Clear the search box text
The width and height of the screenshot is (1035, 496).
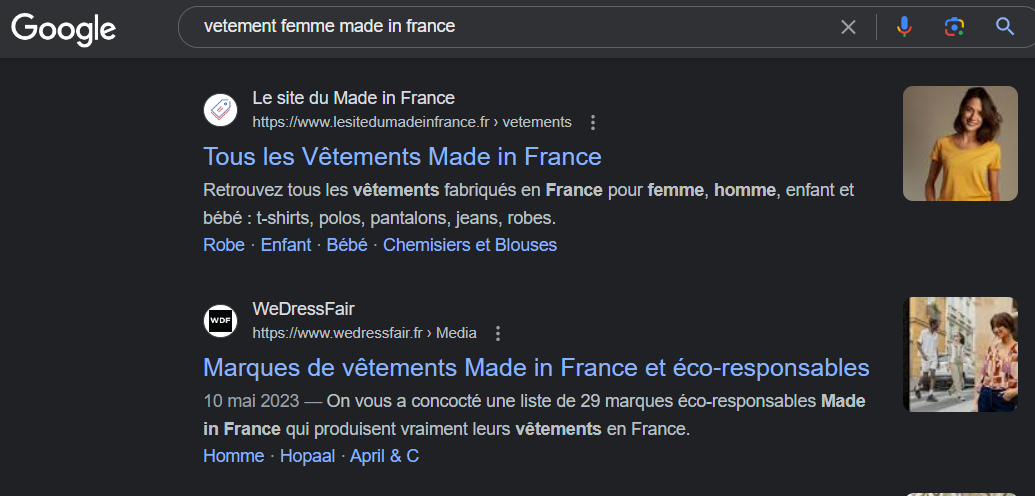point(848,27)
